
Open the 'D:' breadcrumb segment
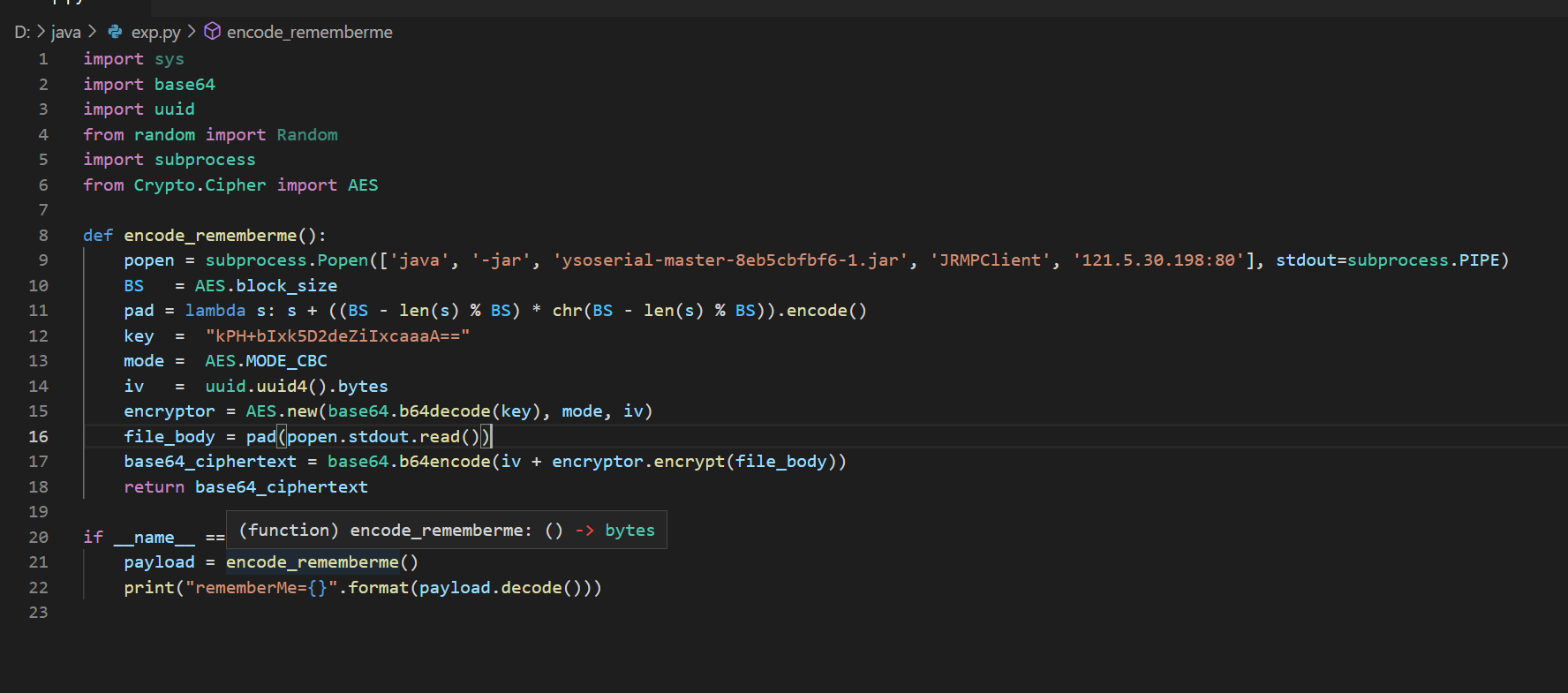point(22,32)
